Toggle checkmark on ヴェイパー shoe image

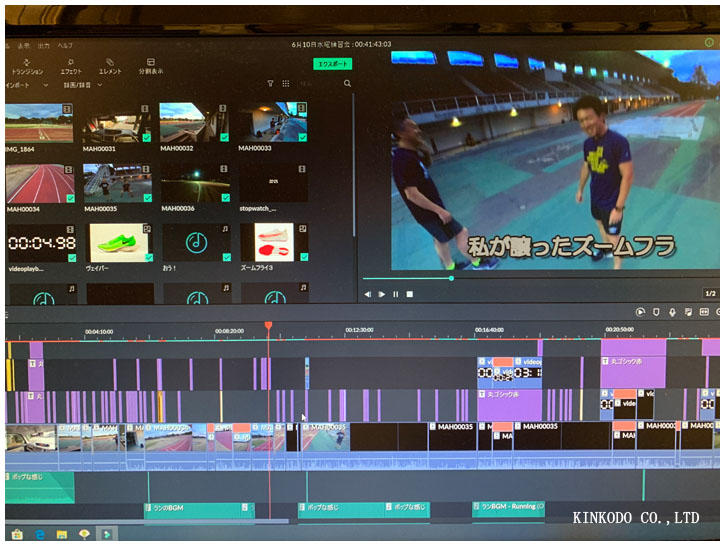(x=147, y=258)
